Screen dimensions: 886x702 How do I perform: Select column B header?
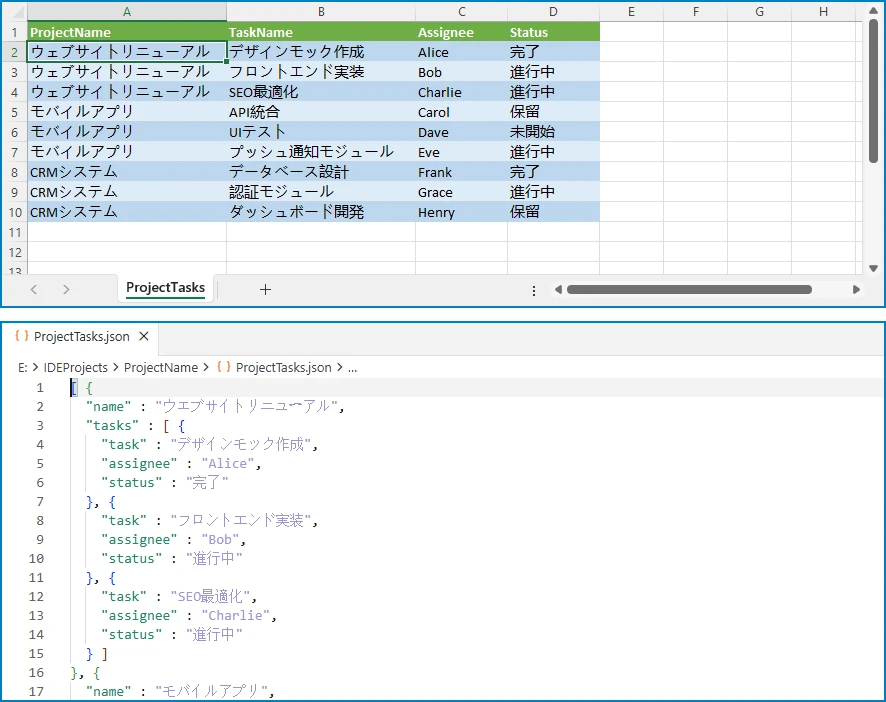[x=321, y=12]
